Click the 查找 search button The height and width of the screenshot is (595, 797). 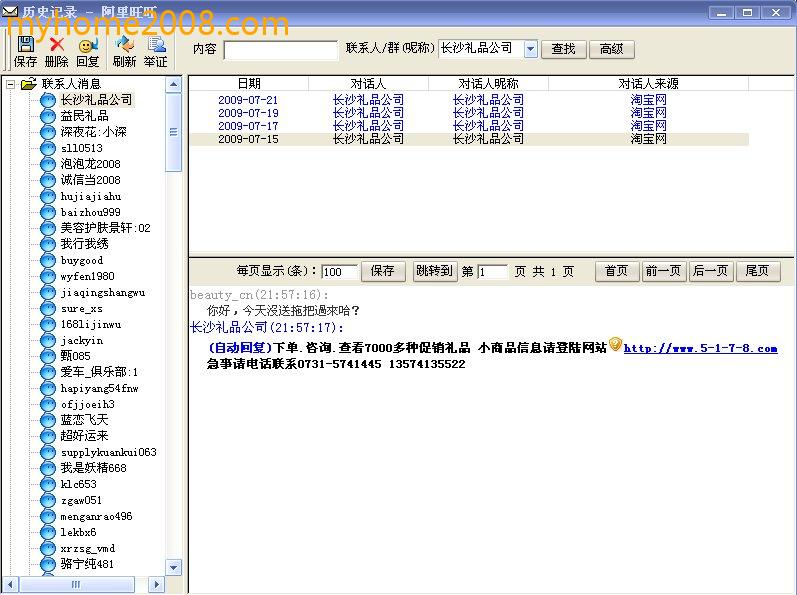tap(564, 49)
